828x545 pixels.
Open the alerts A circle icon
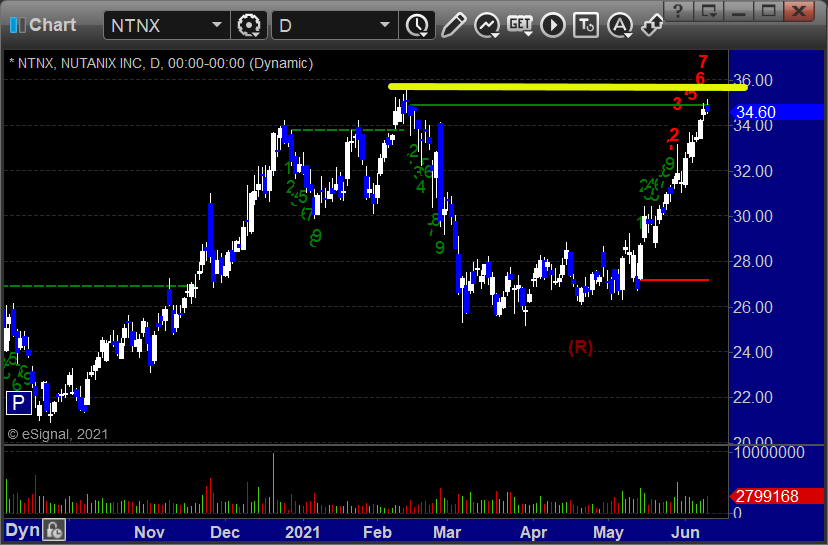[x=620, y=25]
